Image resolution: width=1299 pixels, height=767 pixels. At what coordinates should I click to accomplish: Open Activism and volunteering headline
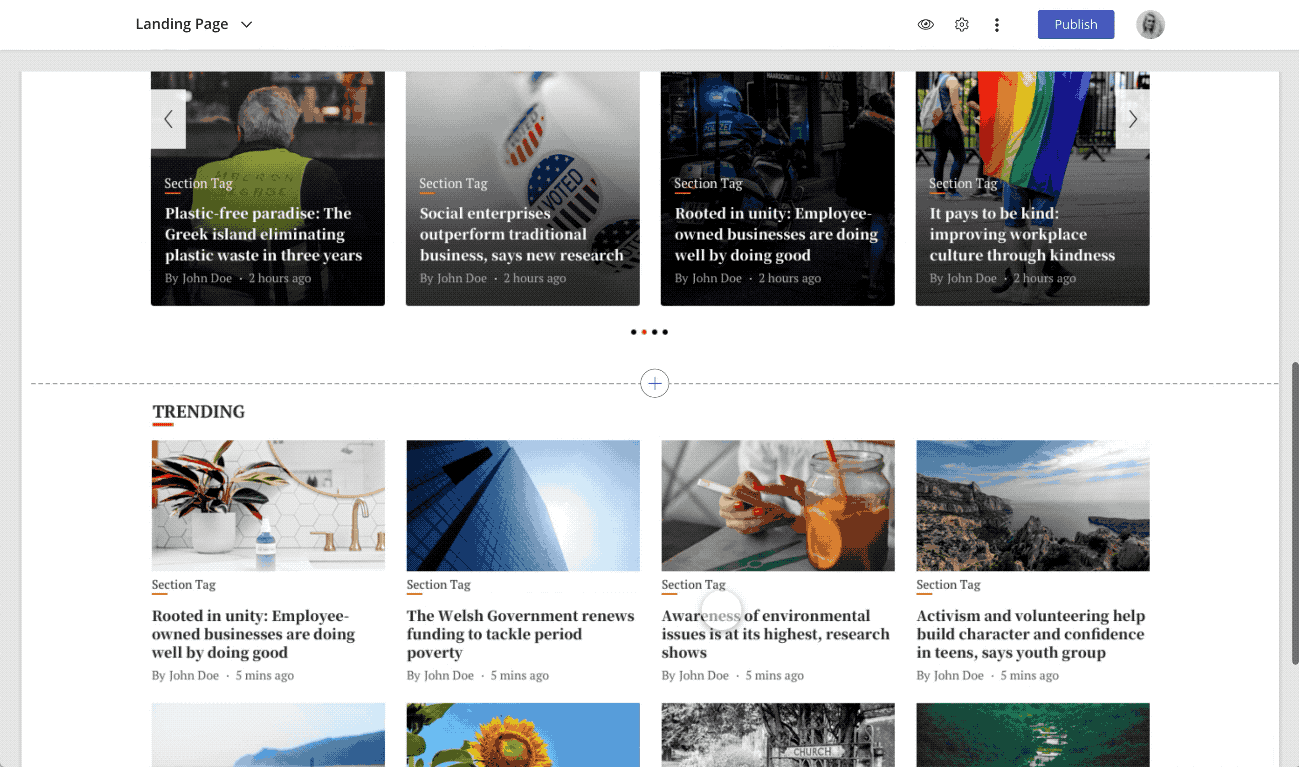1031,634
